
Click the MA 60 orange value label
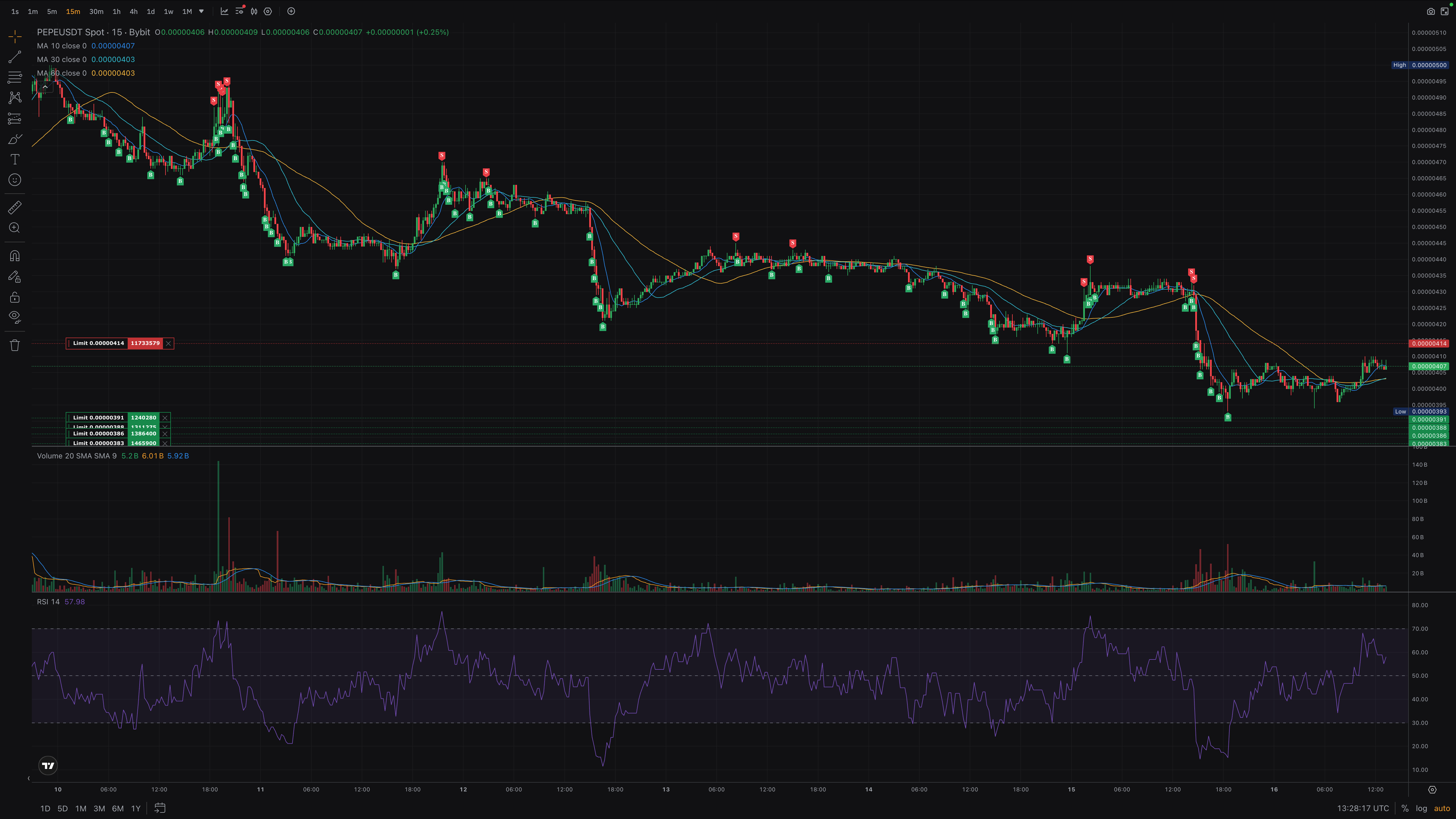pos(113,73)
